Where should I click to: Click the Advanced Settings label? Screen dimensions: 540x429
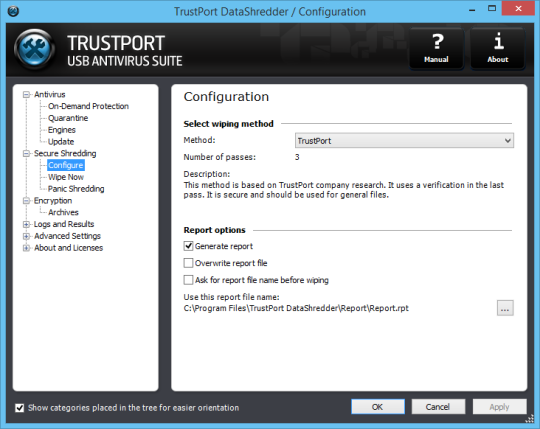pyautogui.click(x=67, y=236)
